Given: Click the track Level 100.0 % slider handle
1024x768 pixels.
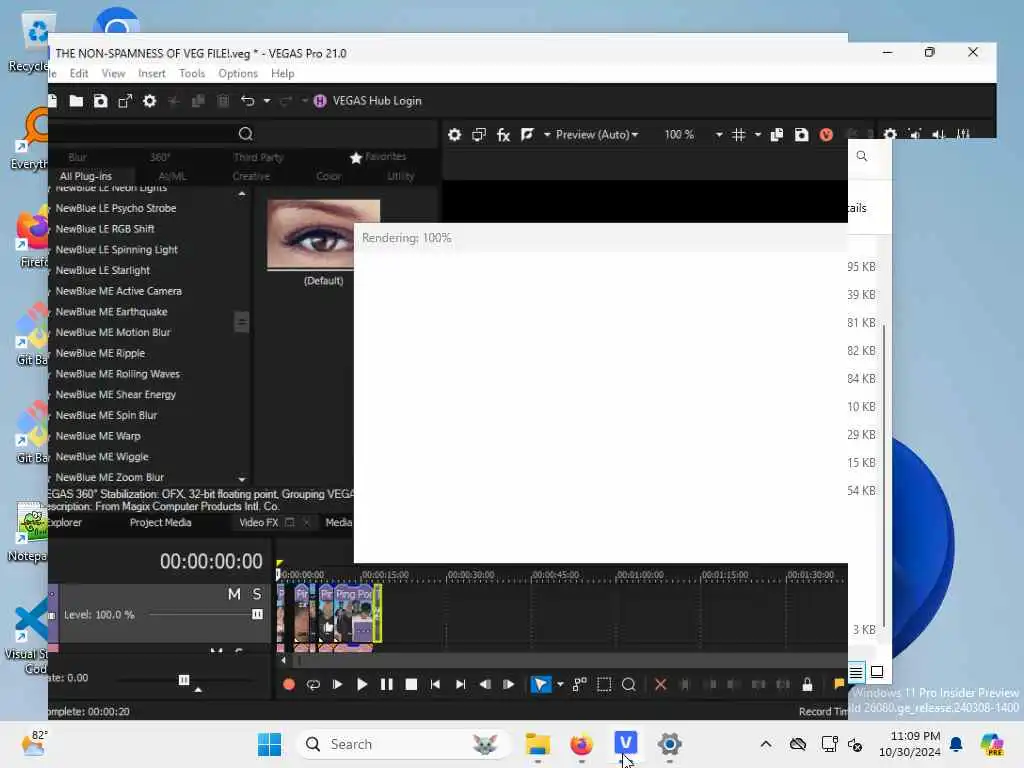Looking at the screenshot, I should 257,614.
